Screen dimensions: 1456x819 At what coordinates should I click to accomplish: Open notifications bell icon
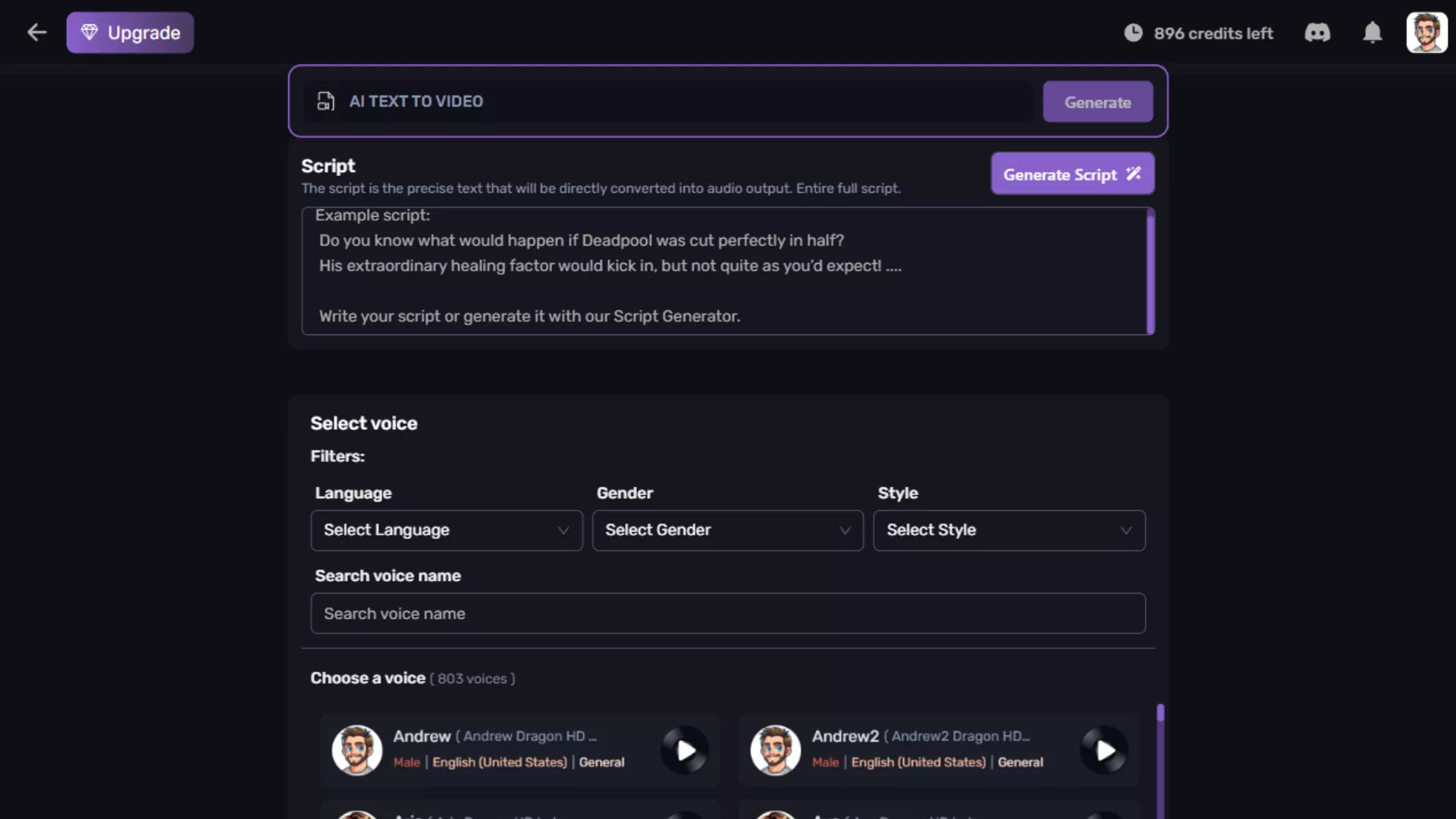point(1372,33)
